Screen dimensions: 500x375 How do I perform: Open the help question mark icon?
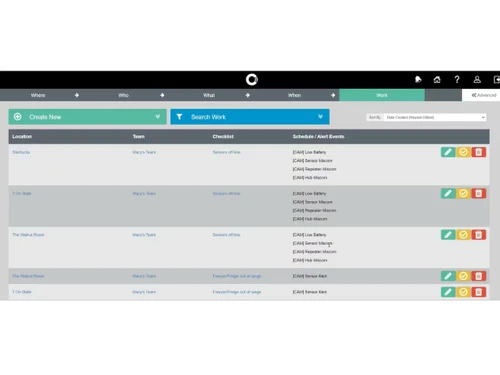click(x=457, y=79)
